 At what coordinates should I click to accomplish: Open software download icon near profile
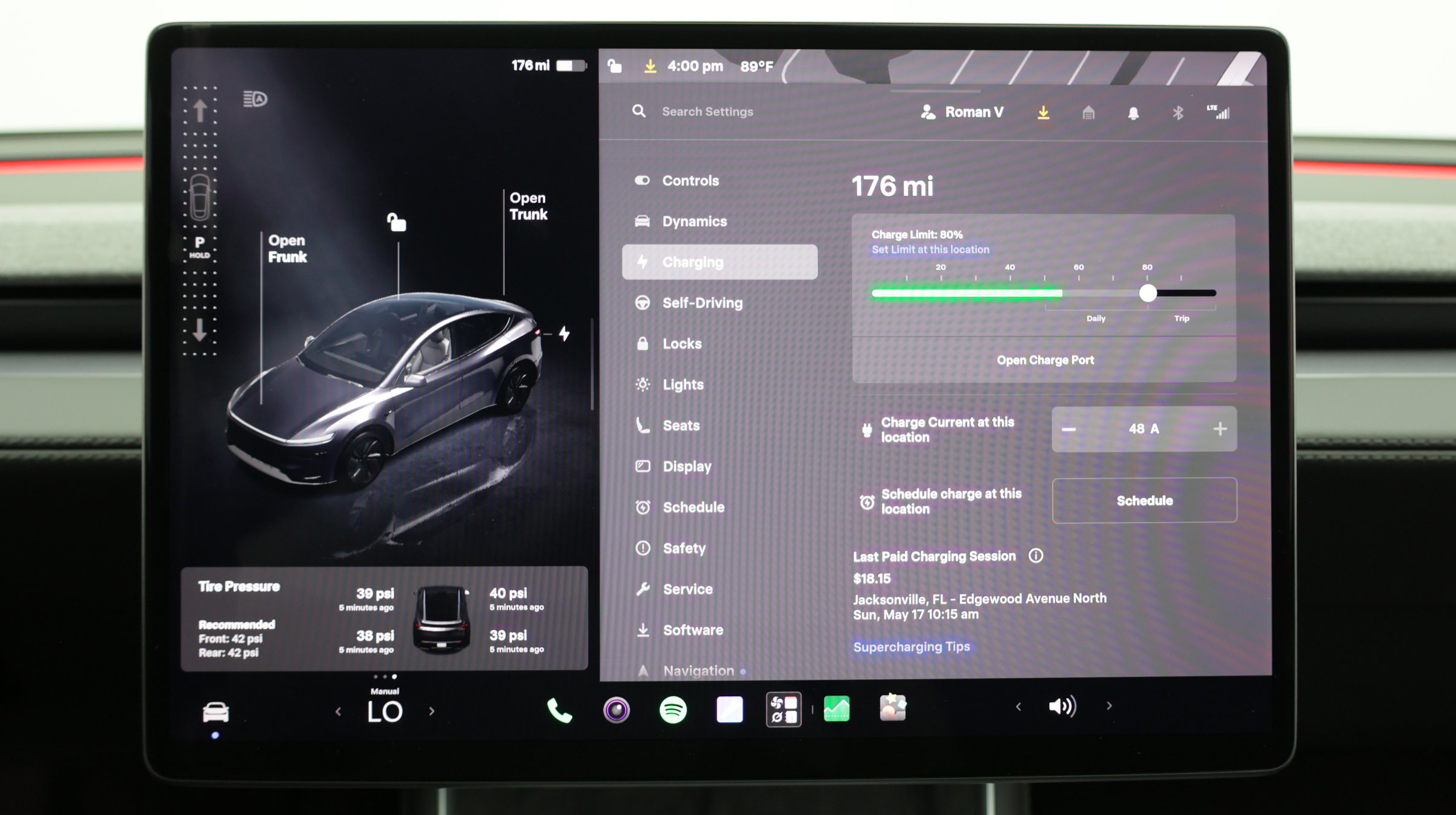[x=1043, y=113]
